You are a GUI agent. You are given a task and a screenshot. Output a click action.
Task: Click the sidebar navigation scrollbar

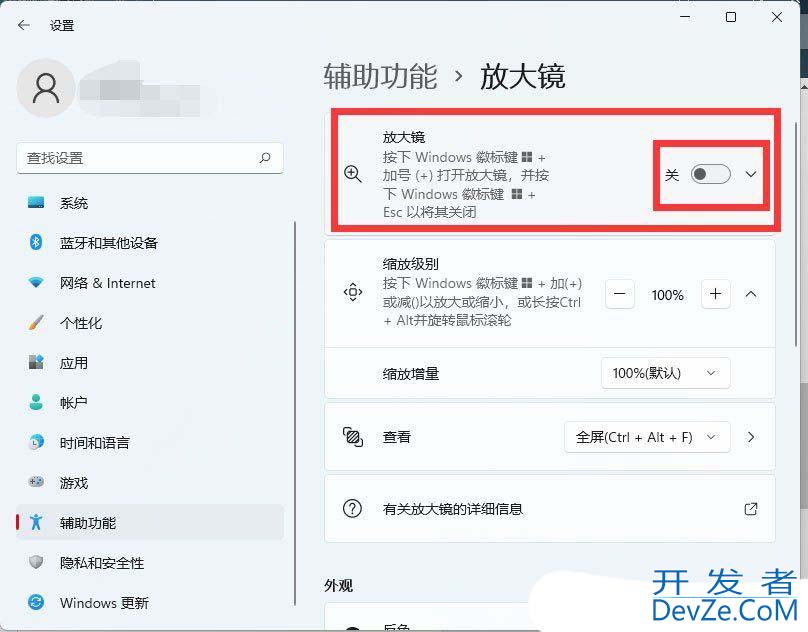(x=295, y=413)
